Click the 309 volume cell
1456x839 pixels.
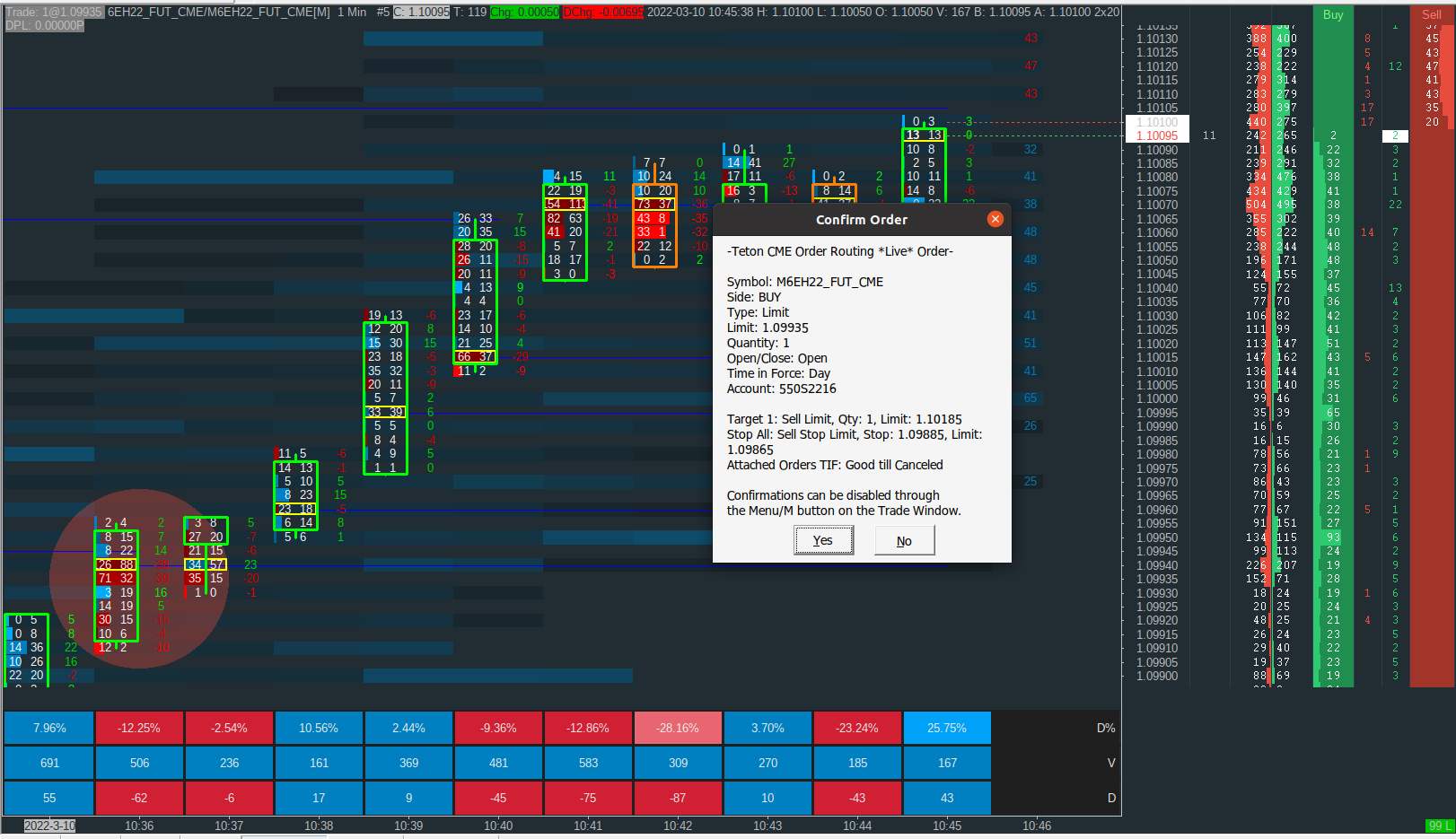click(678, 763)
